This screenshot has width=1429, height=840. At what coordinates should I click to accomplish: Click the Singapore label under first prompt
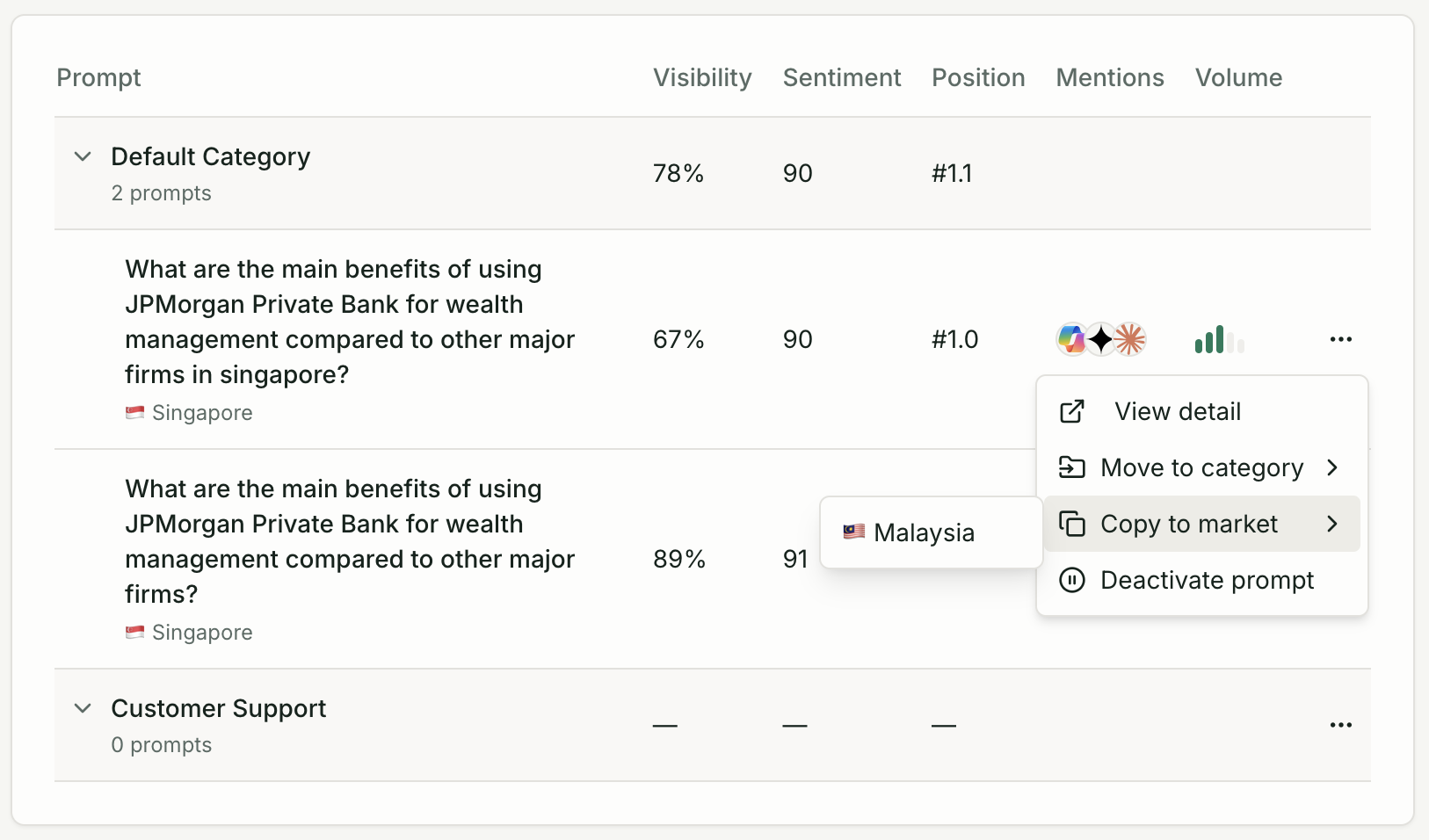click(x=202, y=412)
